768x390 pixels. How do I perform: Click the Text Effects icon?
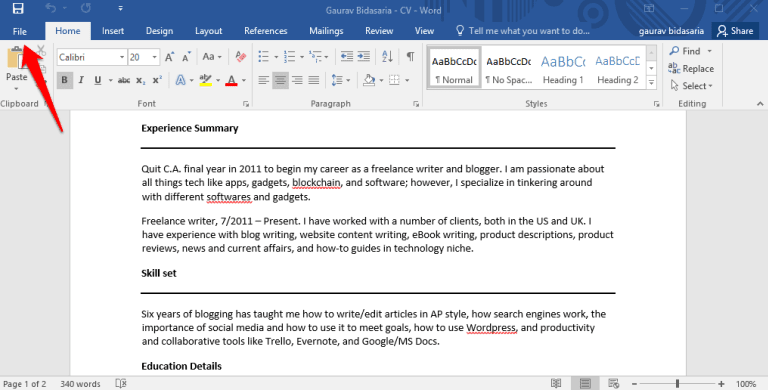pyautogui.click(x=181, y=80)
